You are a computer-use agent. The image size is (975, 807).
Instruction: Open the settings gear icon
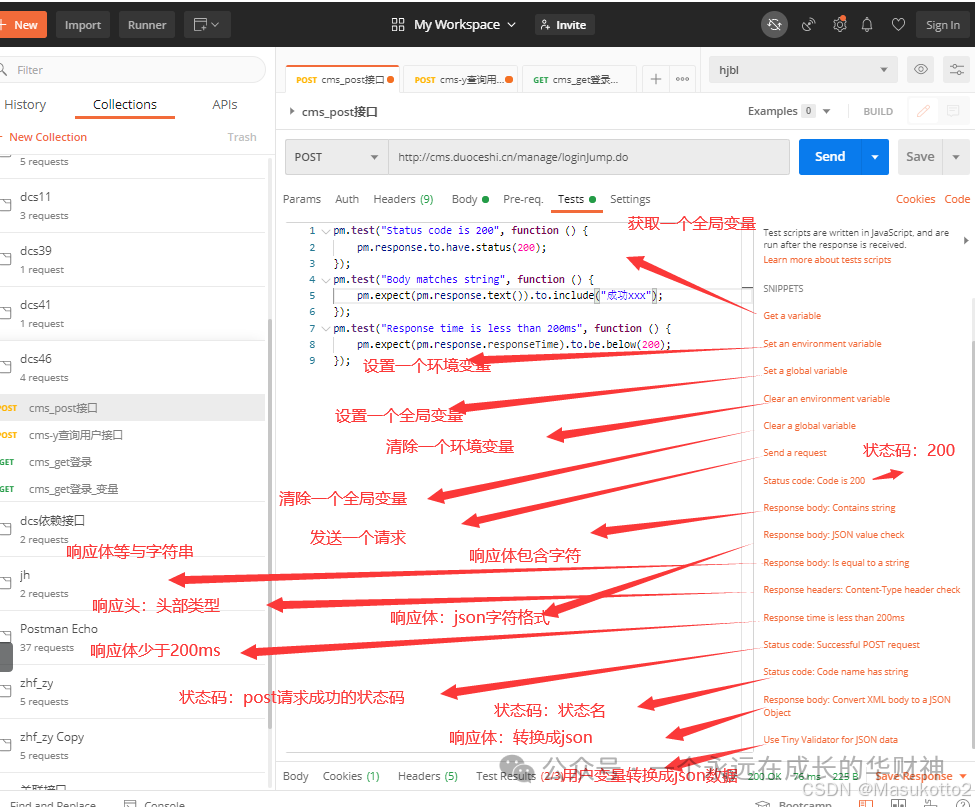839,25
